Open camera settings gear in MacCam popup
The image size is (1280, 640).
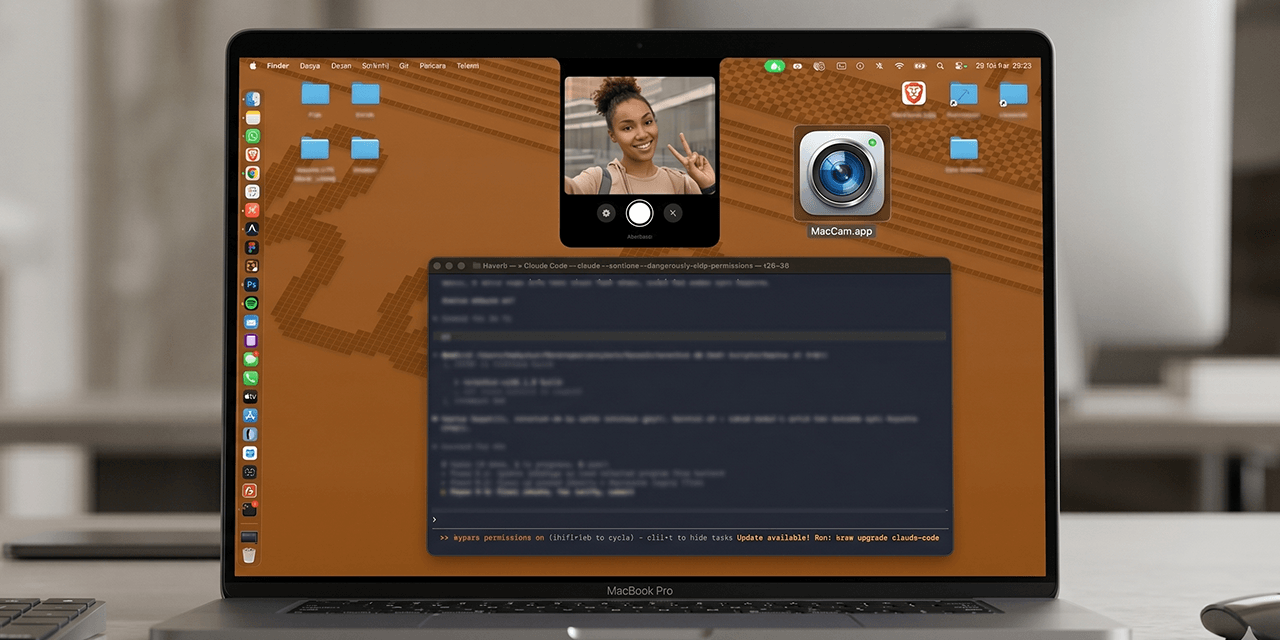pos(606,213)
